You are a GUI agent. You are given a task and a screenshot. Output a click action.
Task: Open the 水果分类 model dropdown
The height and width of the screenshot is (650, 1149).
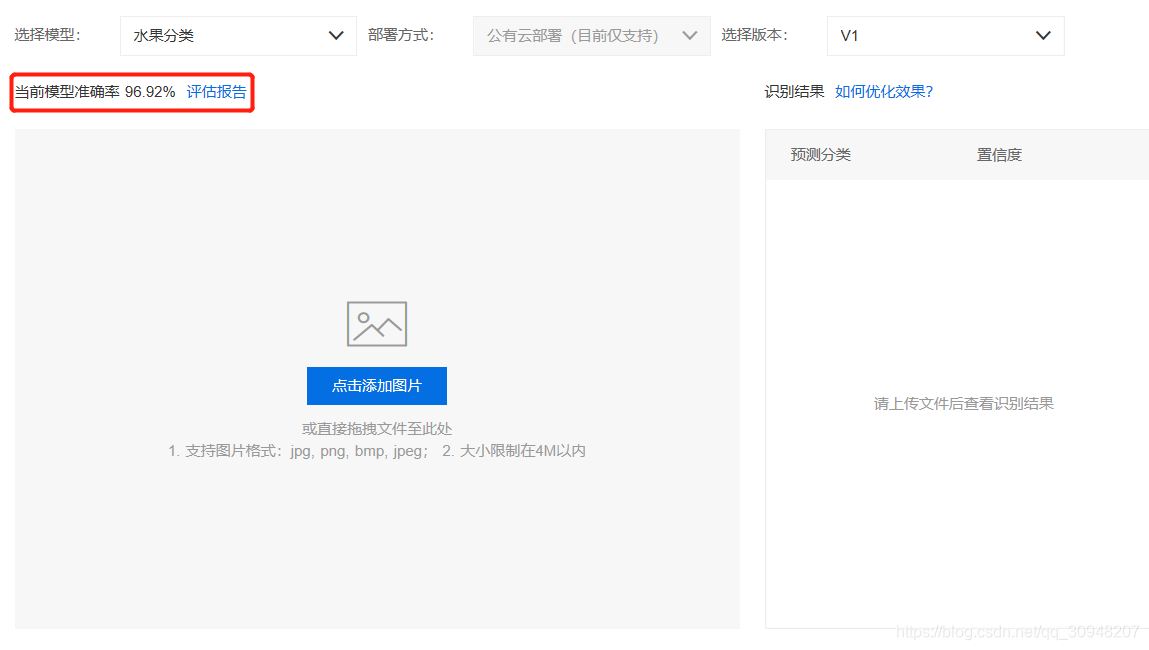coord(238,35)
